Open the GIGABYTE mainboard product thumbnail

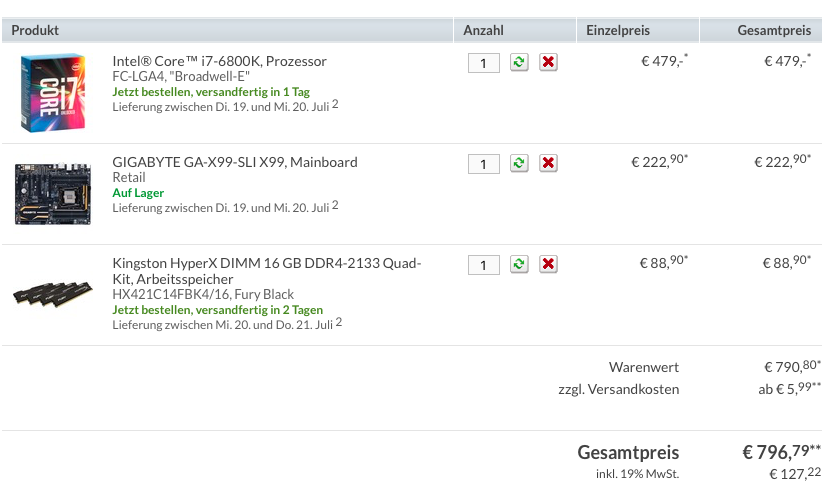[x=53, y=194]
